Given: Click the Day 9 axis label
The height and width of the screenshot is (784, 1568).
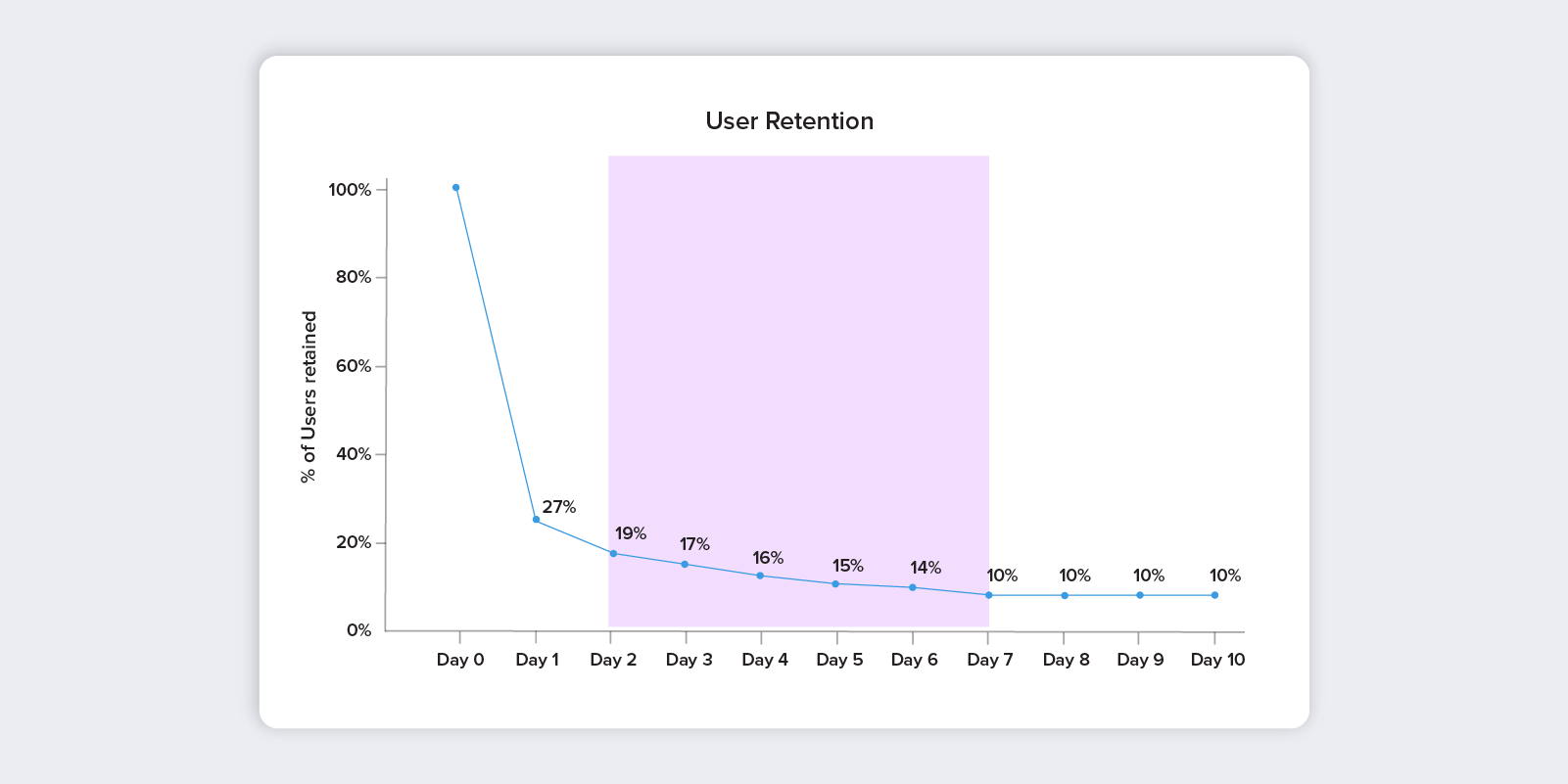Looking at the screenshot, I should point(1140,660).
